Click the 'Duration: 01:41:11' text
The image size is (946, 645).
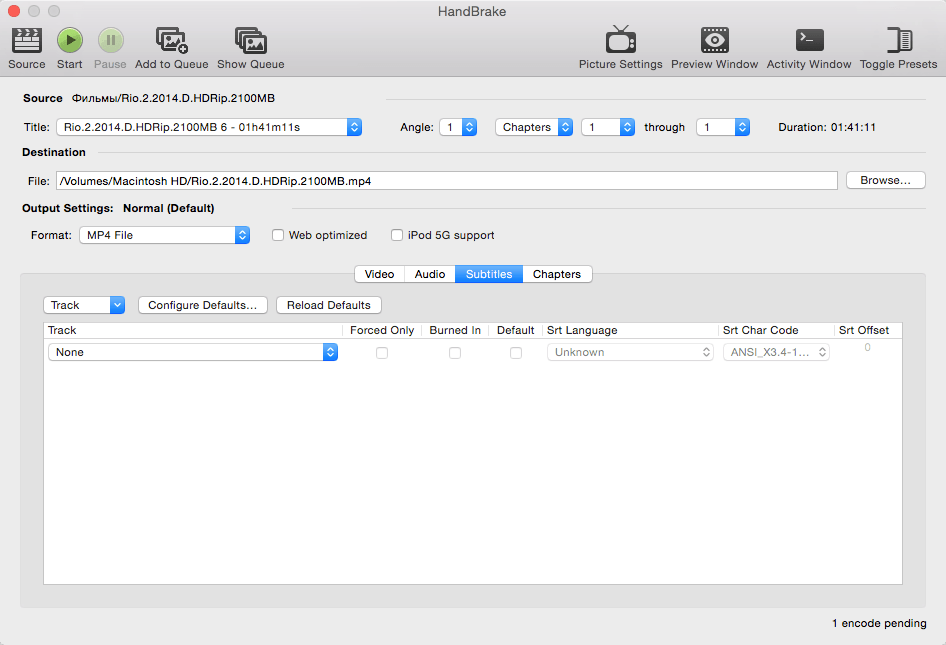827,127
